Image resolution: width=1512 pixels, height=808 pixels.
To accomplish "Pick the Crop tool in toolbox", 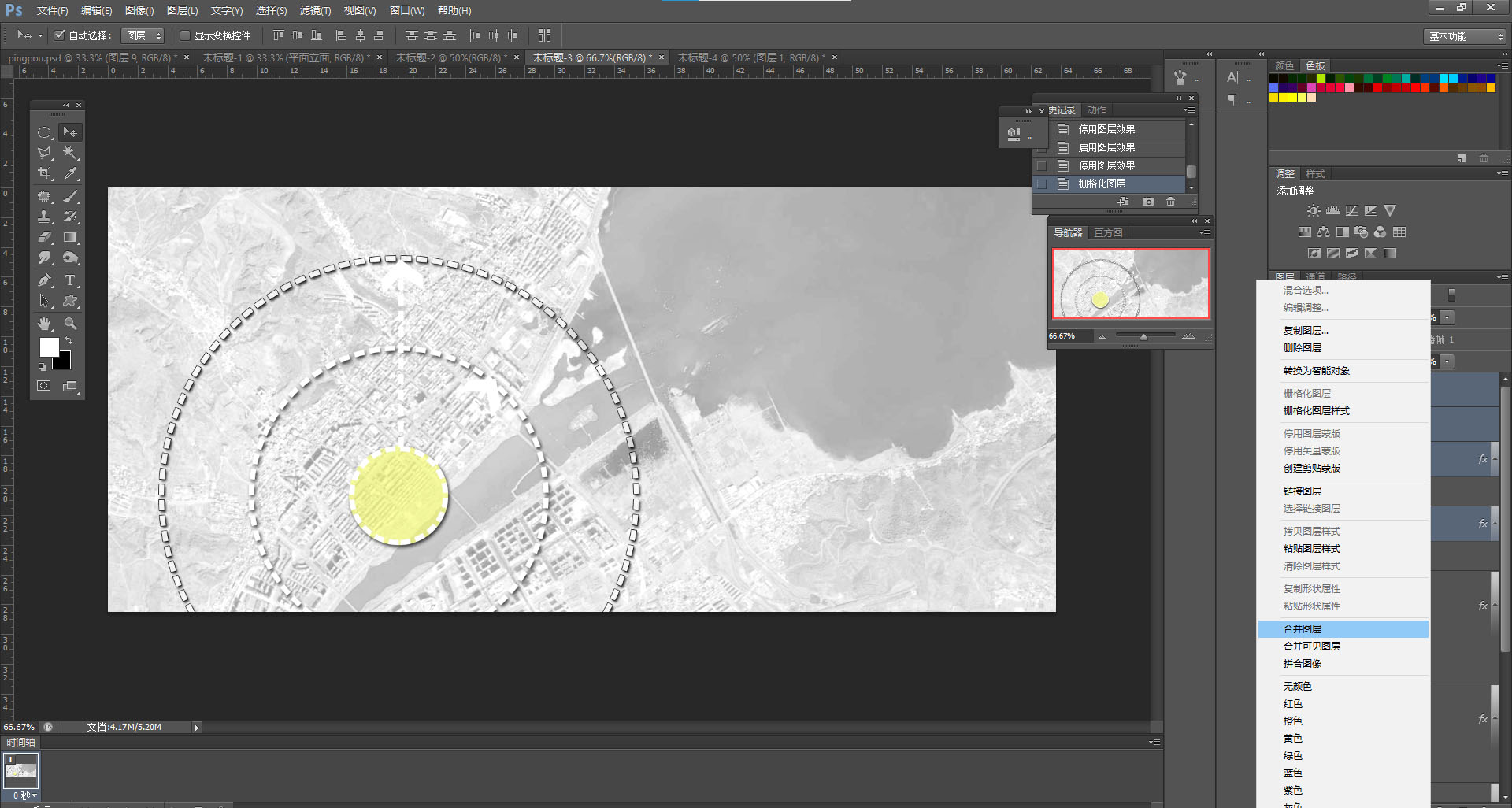I will click(x=45, y=174).
